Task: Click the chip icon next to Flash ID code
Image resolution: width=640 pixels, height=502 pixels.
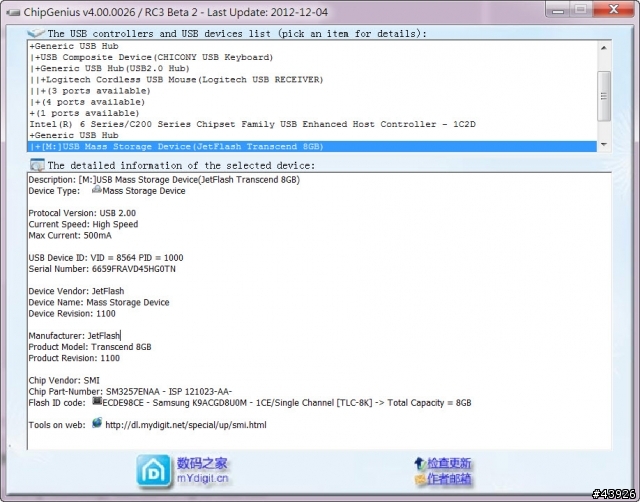Action: point(97,401)
